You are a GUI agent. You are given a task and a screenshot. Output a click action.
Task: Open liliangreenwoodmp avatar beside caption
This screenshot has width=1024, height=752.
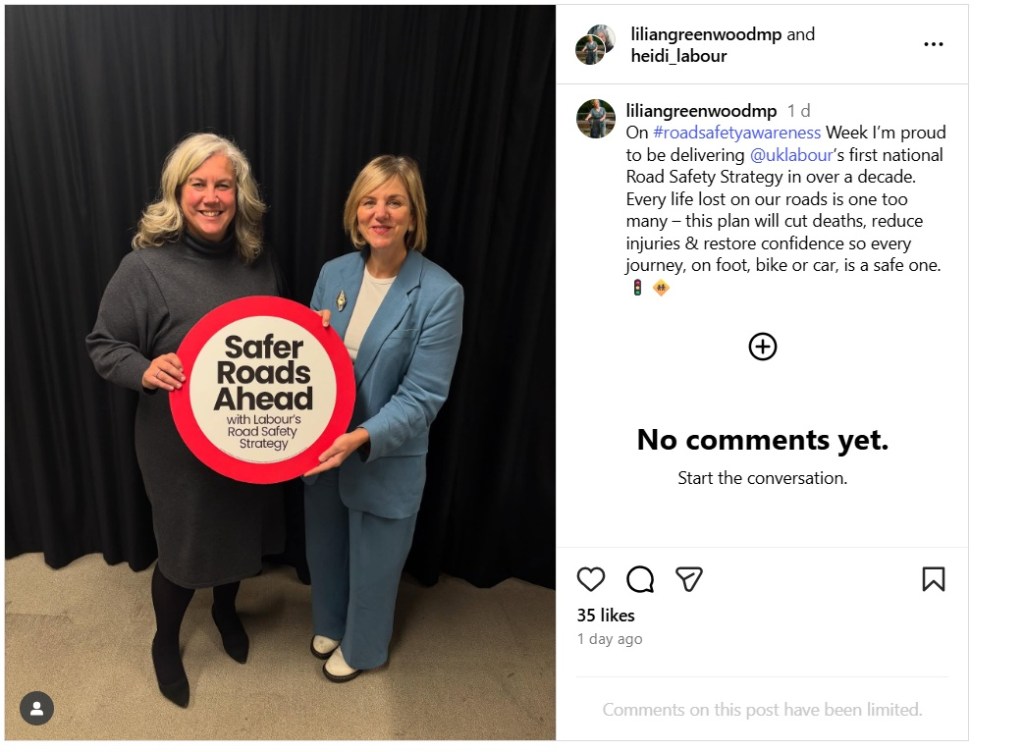tap(596, 119)
